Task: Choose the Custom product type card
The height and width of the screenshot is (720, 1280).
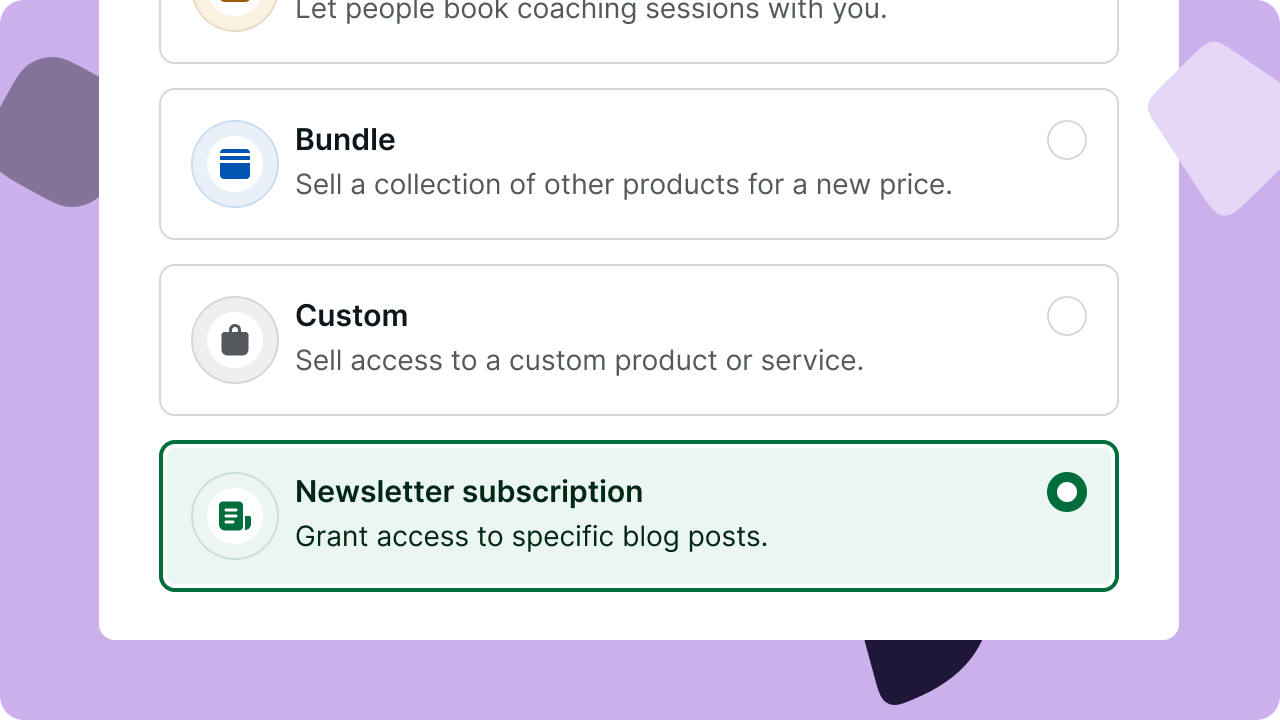Action: pyautogui.click(x=639, y=340)
